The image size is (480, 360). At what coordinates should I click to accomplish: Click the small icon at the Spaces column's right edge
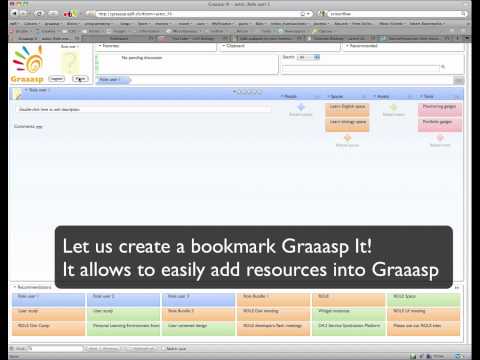(364, 96)
